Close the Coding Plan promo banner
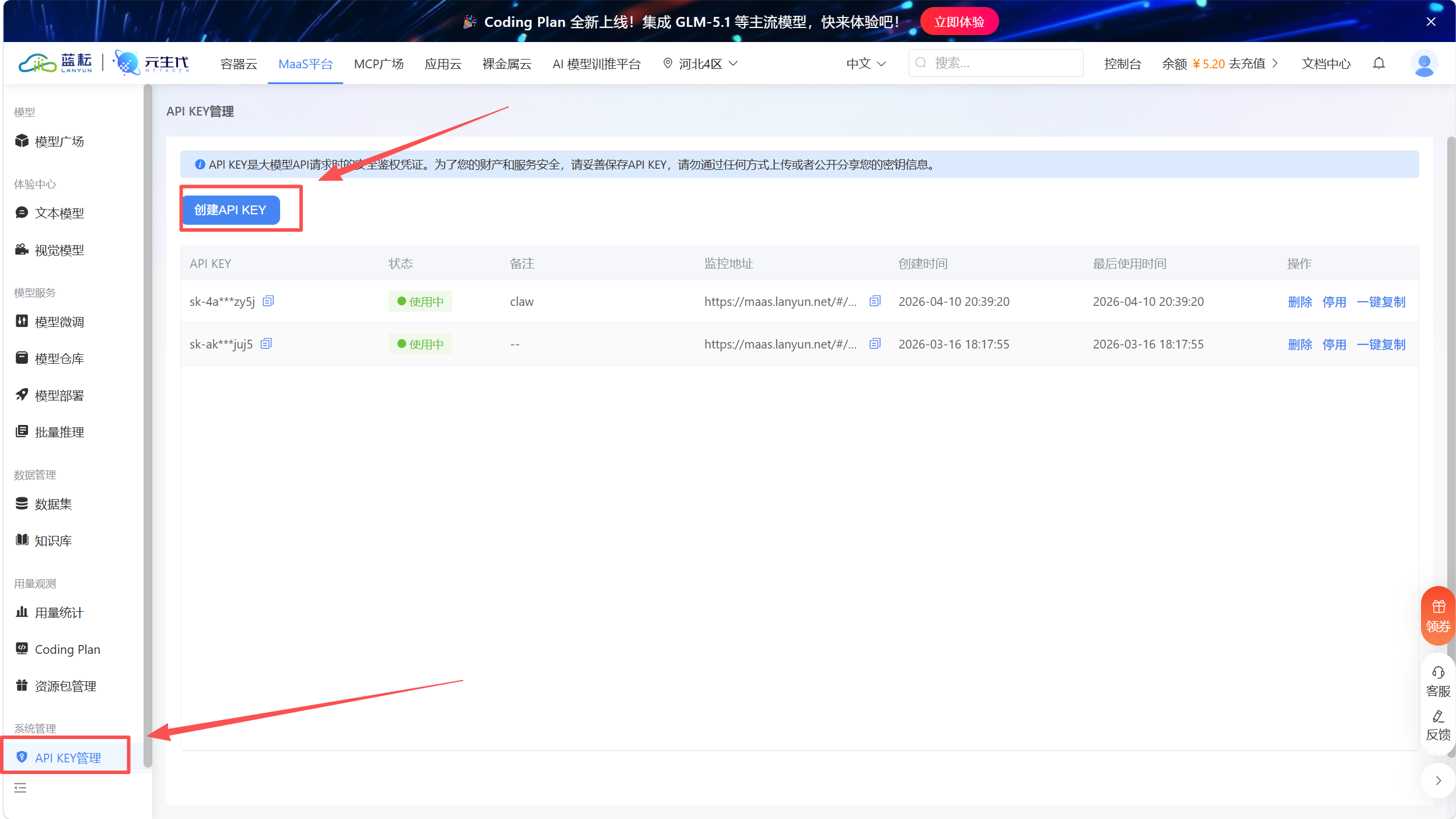1456x819 pixels. point(1430,22)
